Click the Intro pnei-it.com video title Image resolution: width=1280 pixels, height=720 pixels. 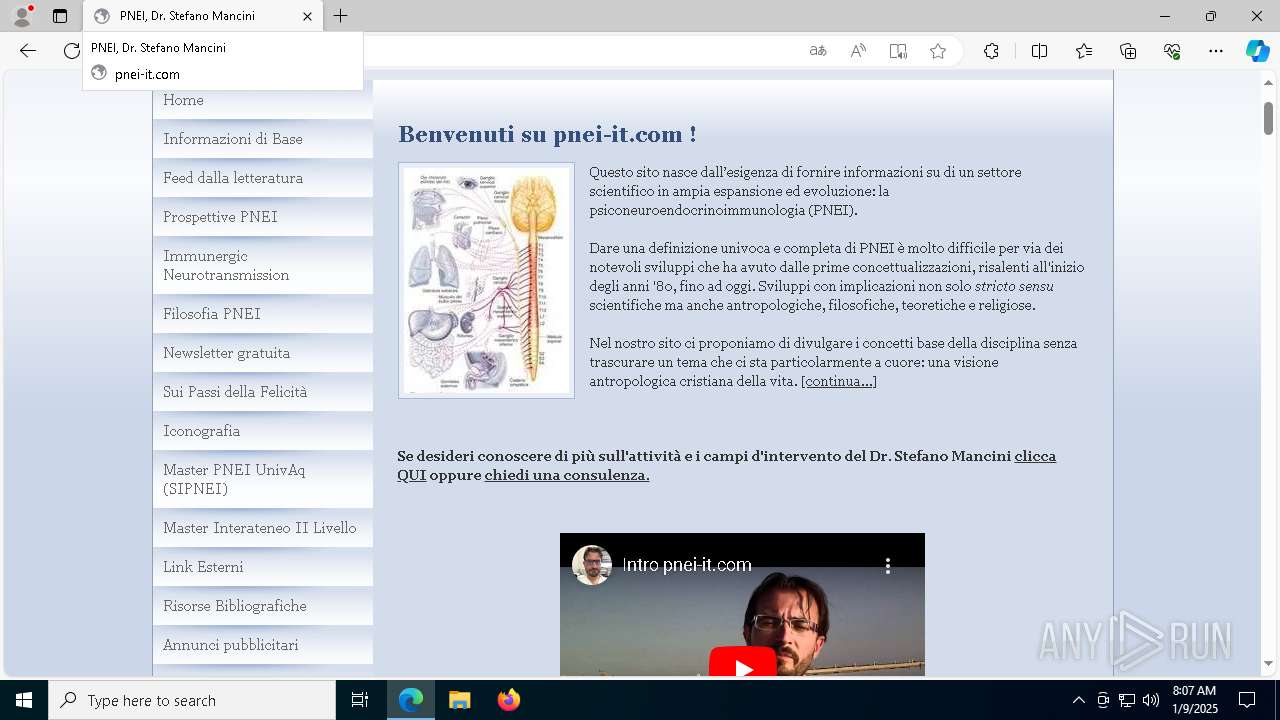click(x=687, y=565)
